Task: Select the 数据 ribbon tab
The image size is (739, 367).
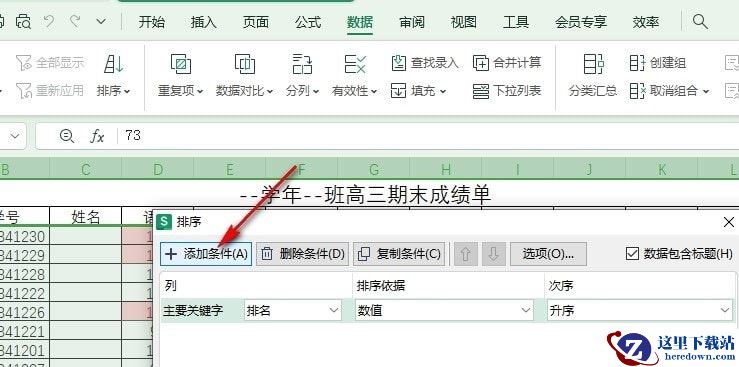Action: click(x=360, y=22)
